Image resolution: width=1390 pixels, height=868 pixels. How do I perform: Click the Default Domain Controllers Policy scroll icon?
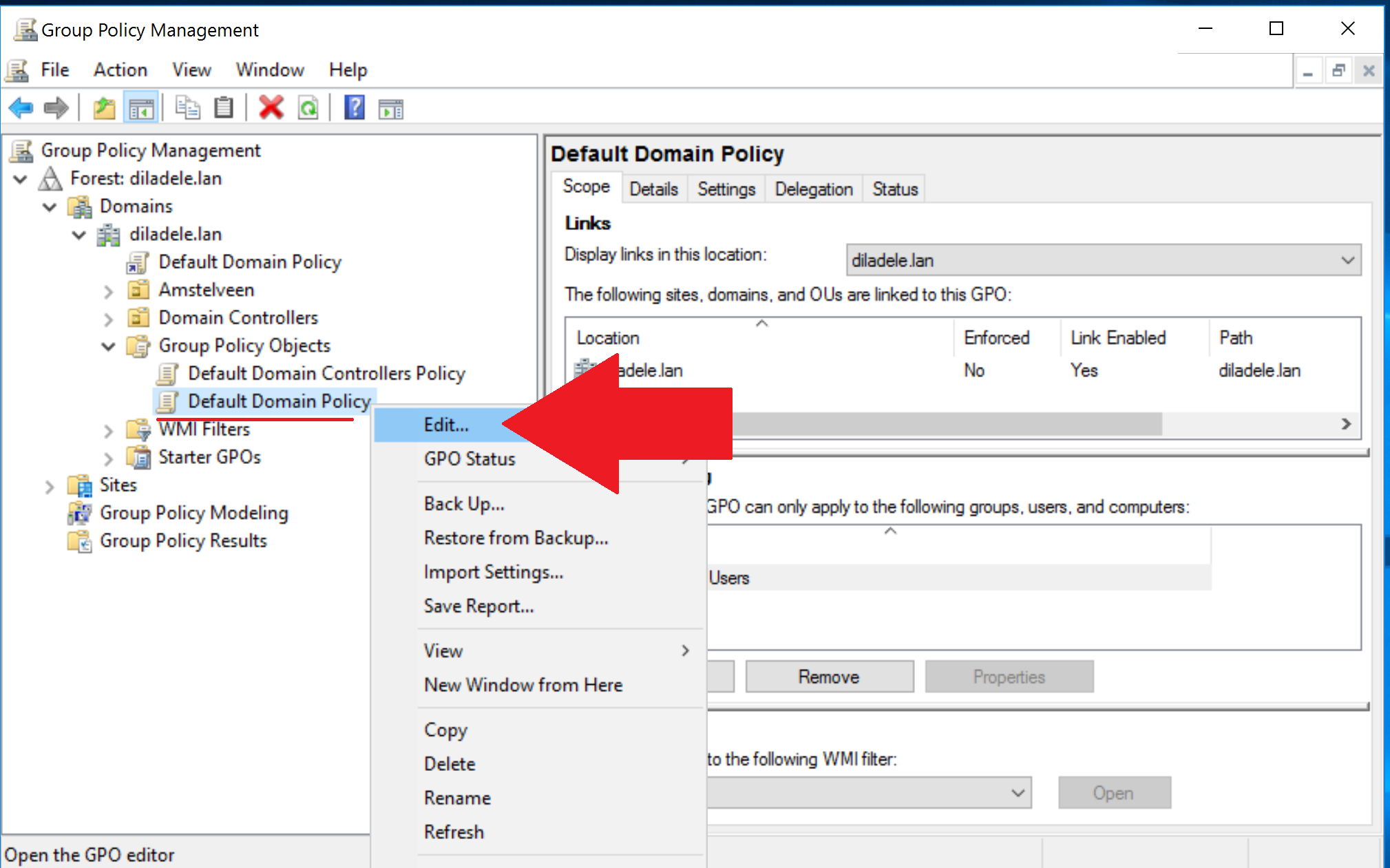pos(168,374)
